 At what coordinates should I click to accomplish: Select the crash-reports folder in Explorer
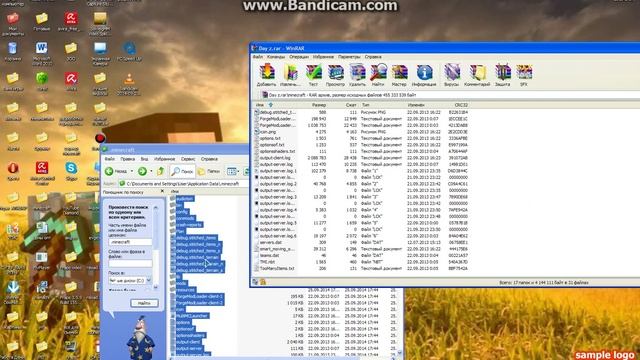pyautogui.click(x=189, y=225)
